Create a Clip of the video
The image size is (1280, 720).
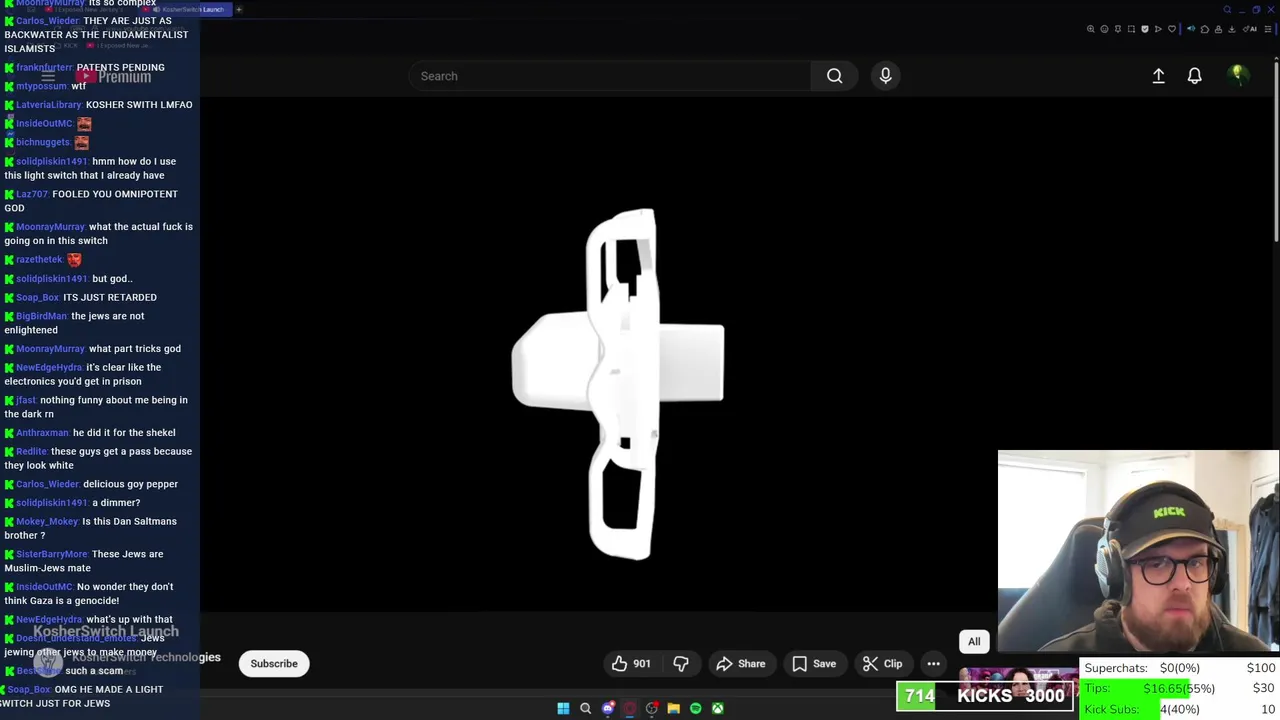883,664
